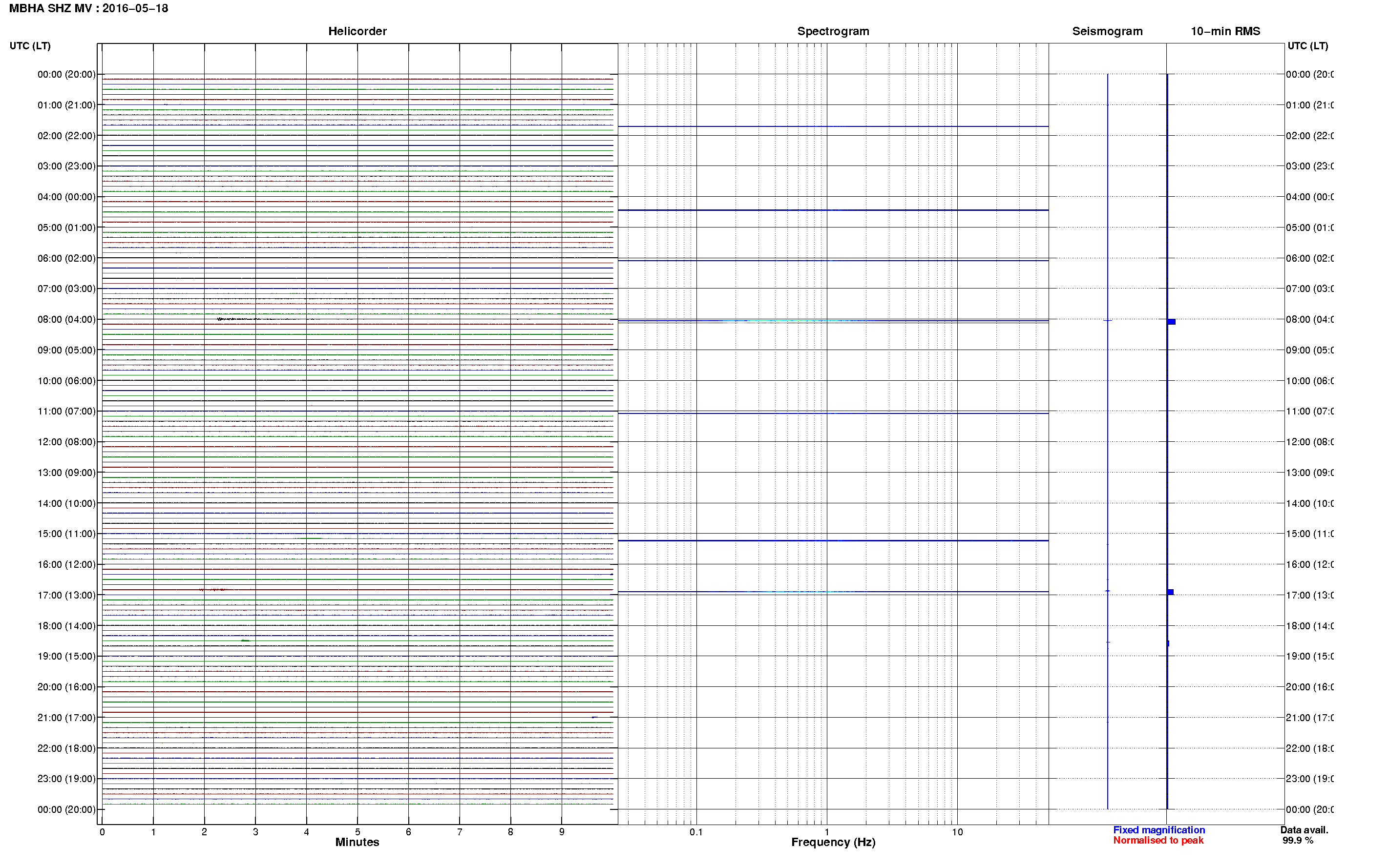1389x868 pixels.
Task: Click the right 20:00 time label
Action: (x=1310, y=687)
